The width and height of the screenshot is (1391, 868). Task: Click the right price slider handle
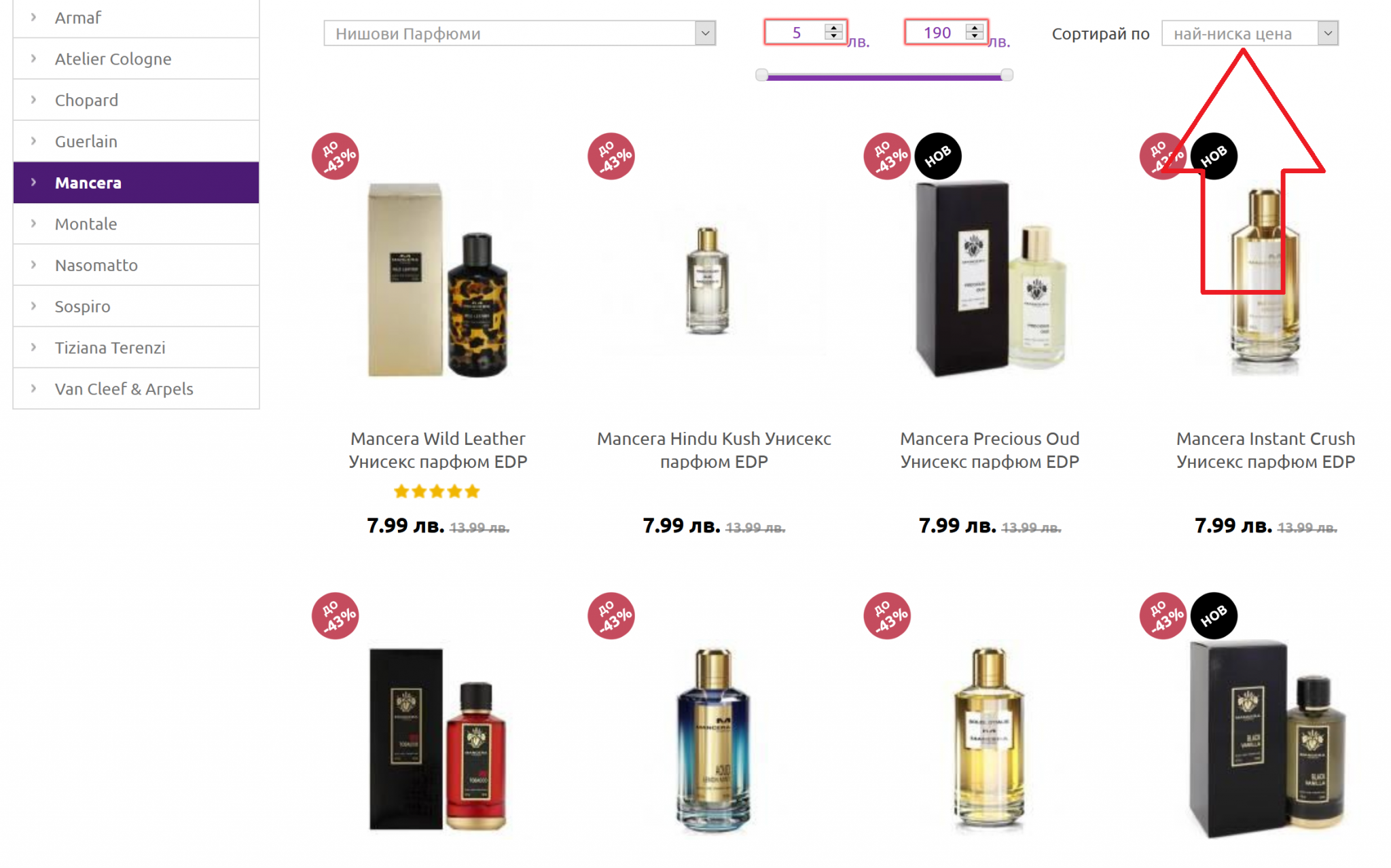tap(1007, 75)
